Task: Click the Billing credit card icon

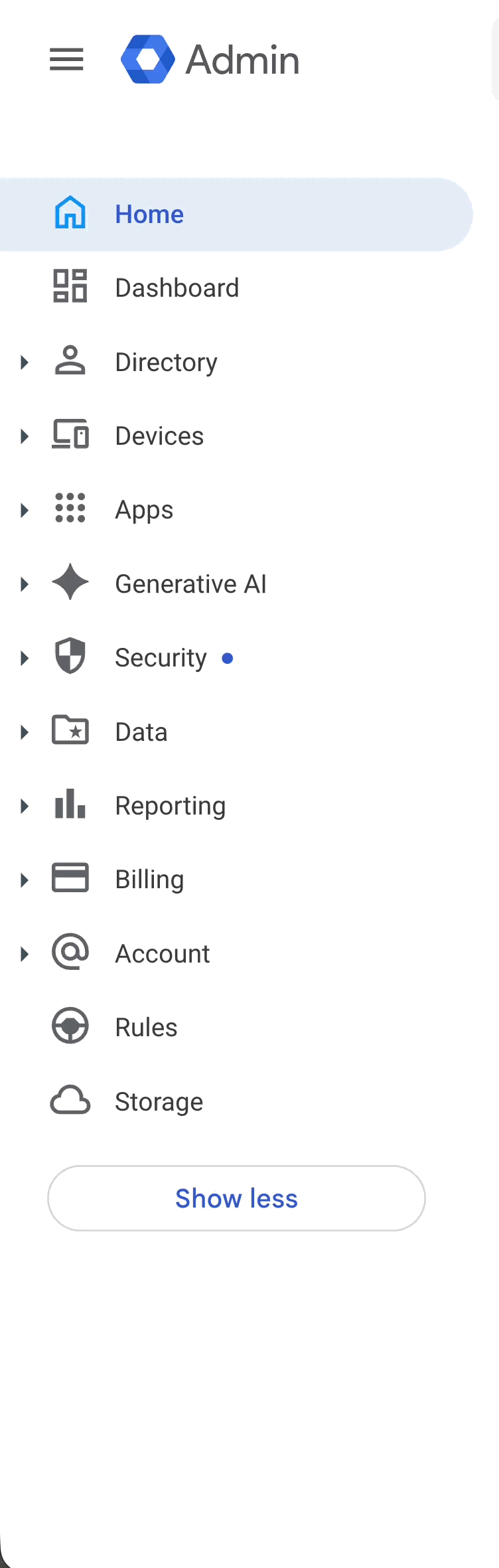Action: point(70,878)
